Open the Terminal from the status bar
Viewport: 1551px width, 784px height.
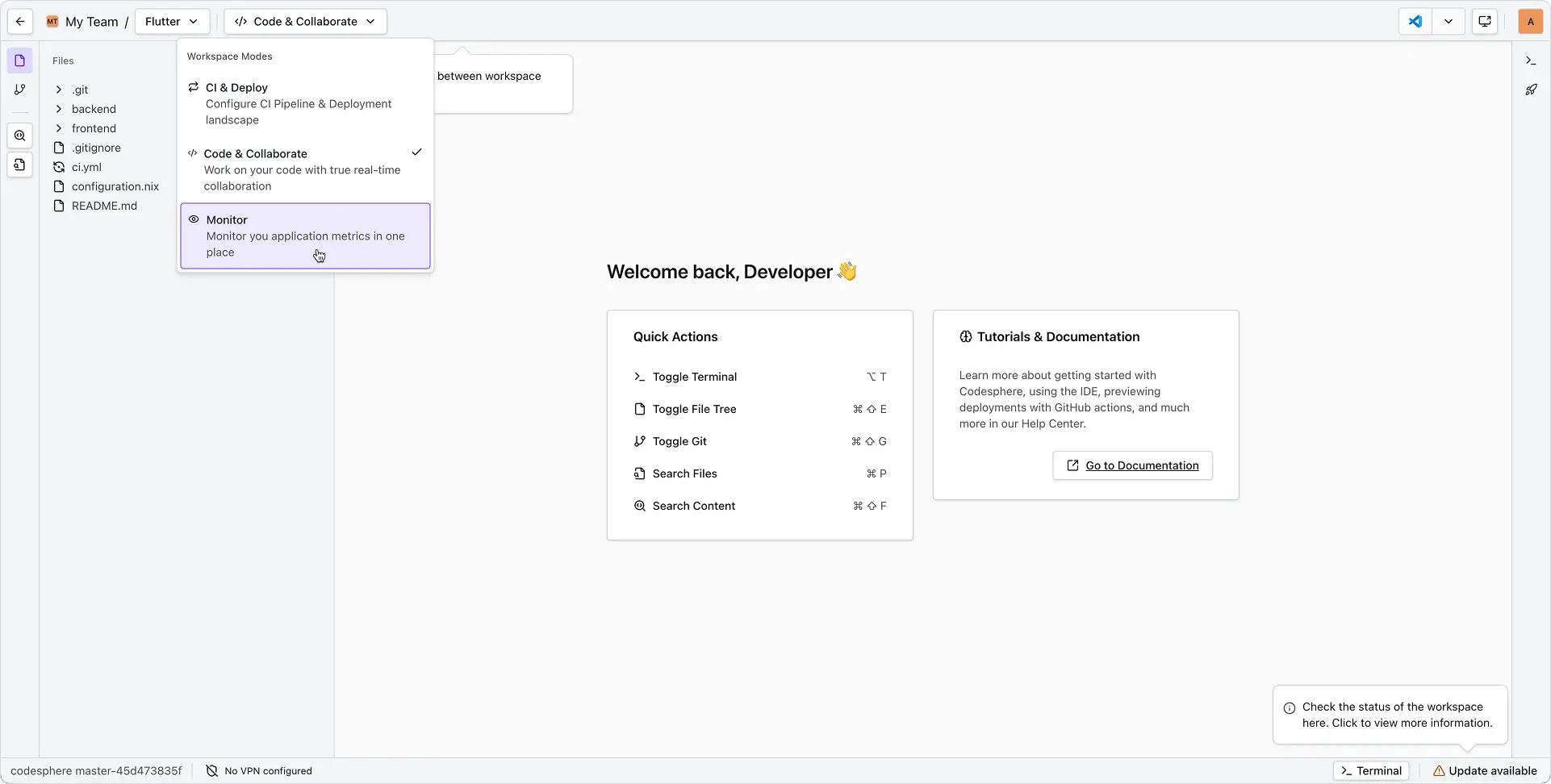tap(1370, 770)
